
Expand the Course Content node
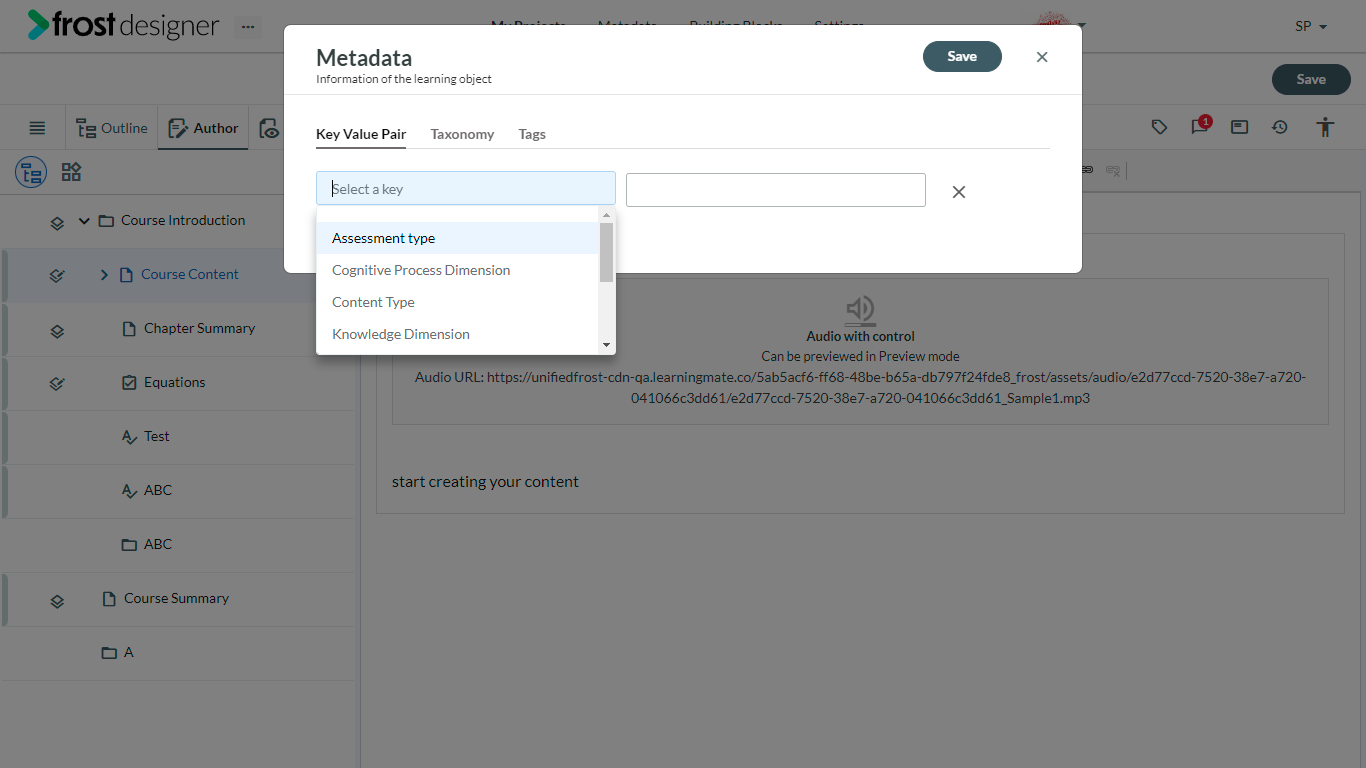point(104,274)
